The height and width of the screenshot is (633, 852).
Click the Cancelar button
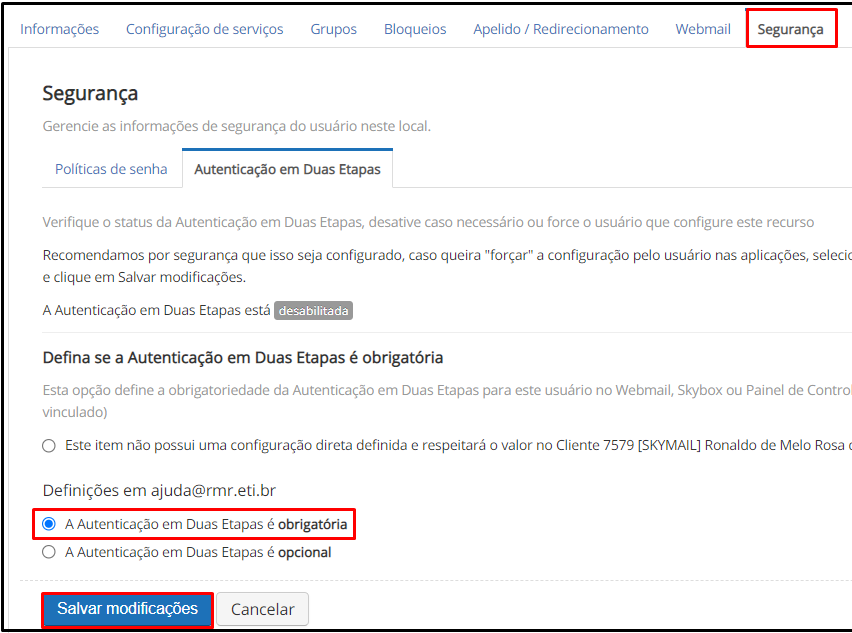[262, 609]
